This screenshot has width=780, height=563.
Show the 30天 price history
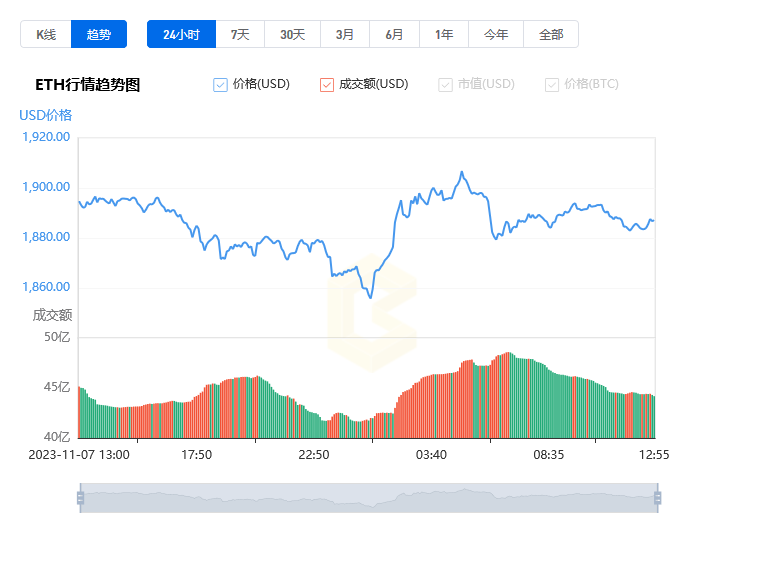[x=292, y=34]
